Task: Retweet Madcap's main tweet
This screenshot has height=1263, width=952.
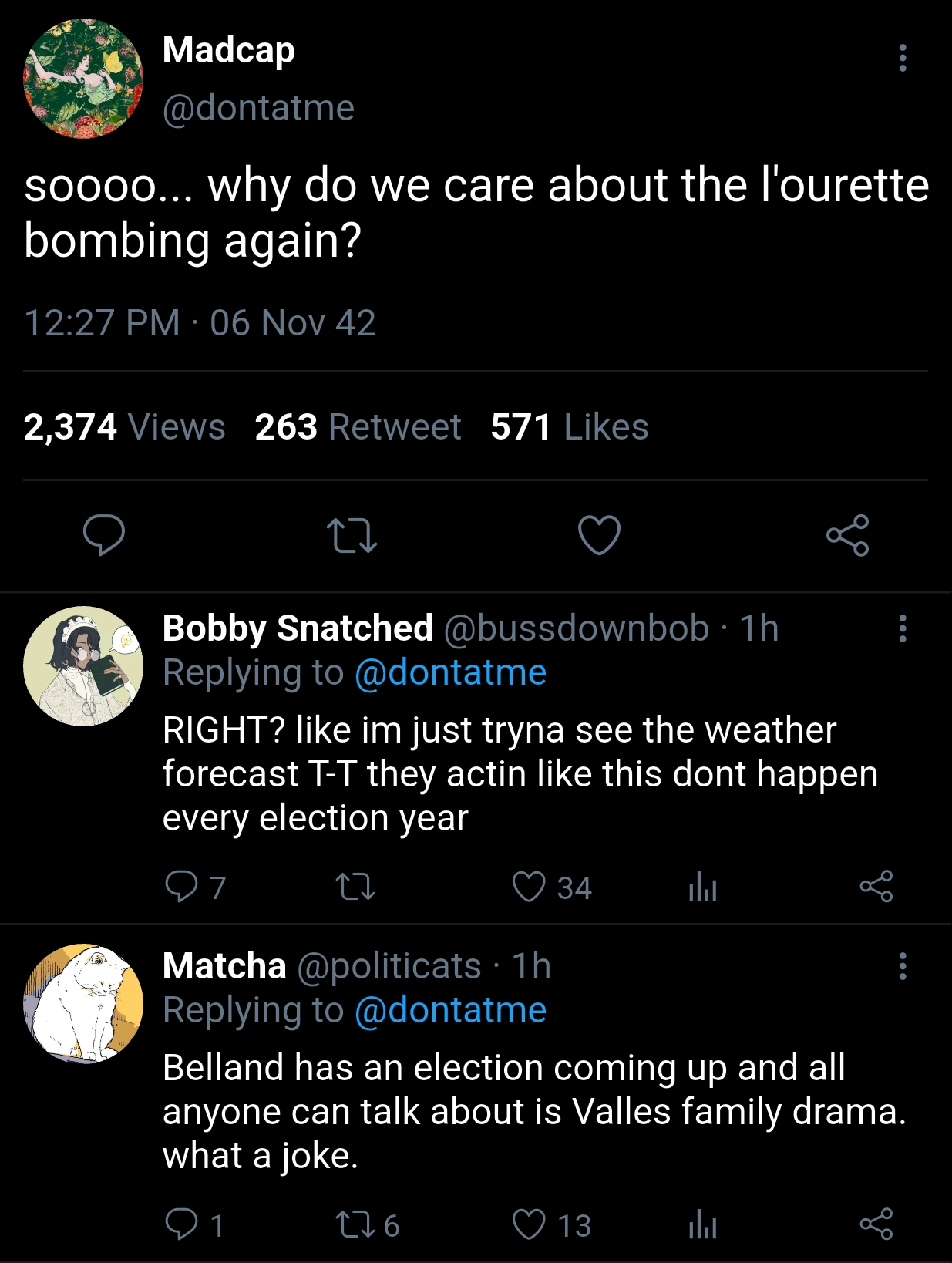Action: tap(352, 535)
